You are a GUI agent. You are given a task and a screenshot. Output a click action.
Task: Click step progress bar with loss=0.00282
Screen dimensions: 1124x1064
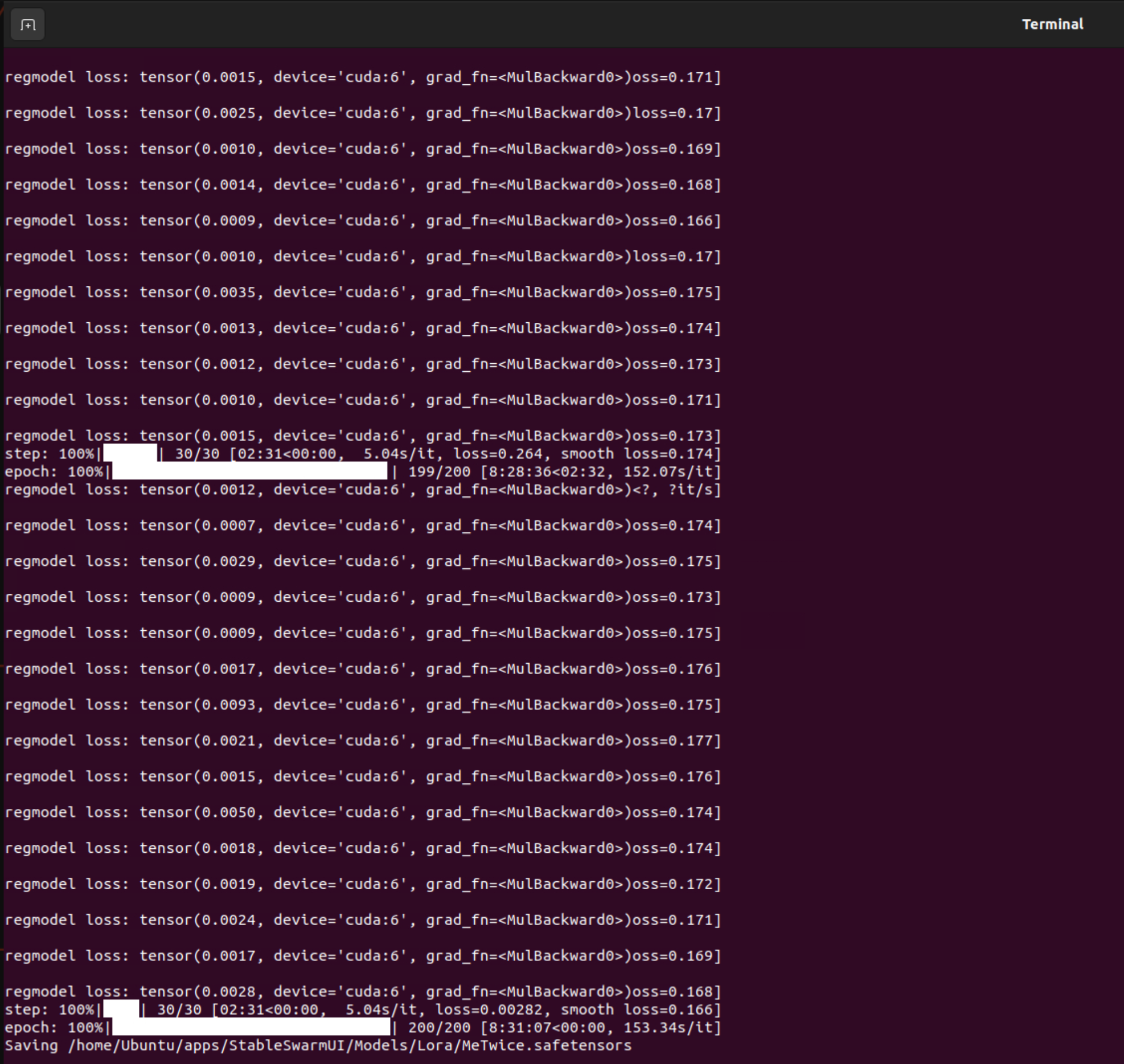[121, 1009]
